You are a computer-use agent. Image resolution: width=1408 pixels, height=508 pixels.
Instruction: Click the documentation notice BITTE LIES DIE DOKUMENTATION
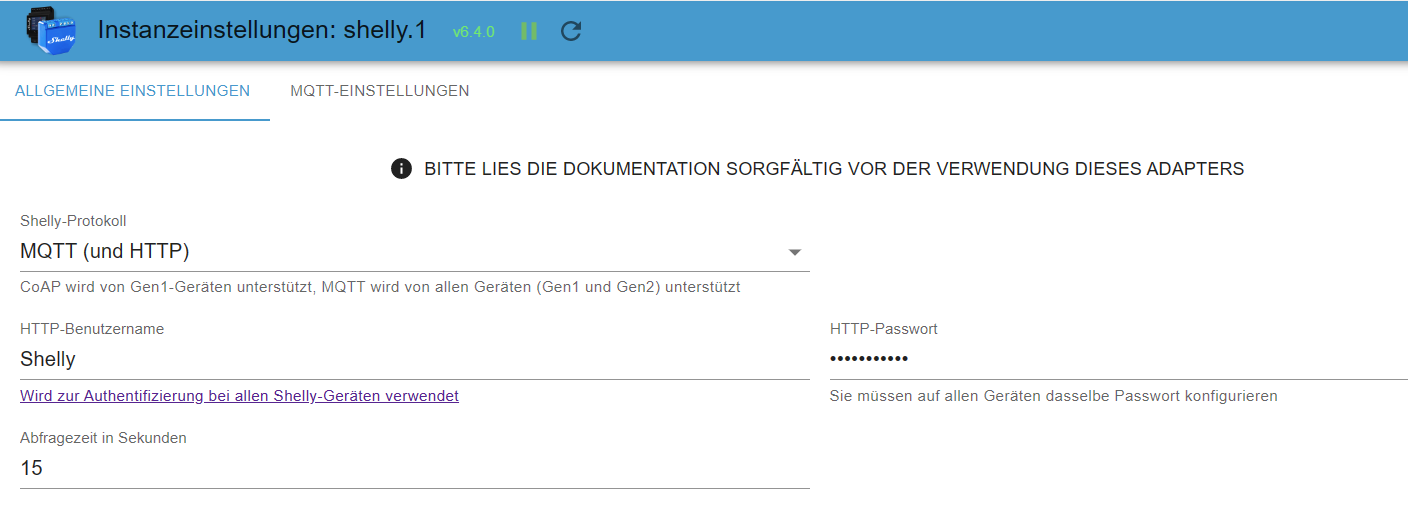tap(834, 169)
